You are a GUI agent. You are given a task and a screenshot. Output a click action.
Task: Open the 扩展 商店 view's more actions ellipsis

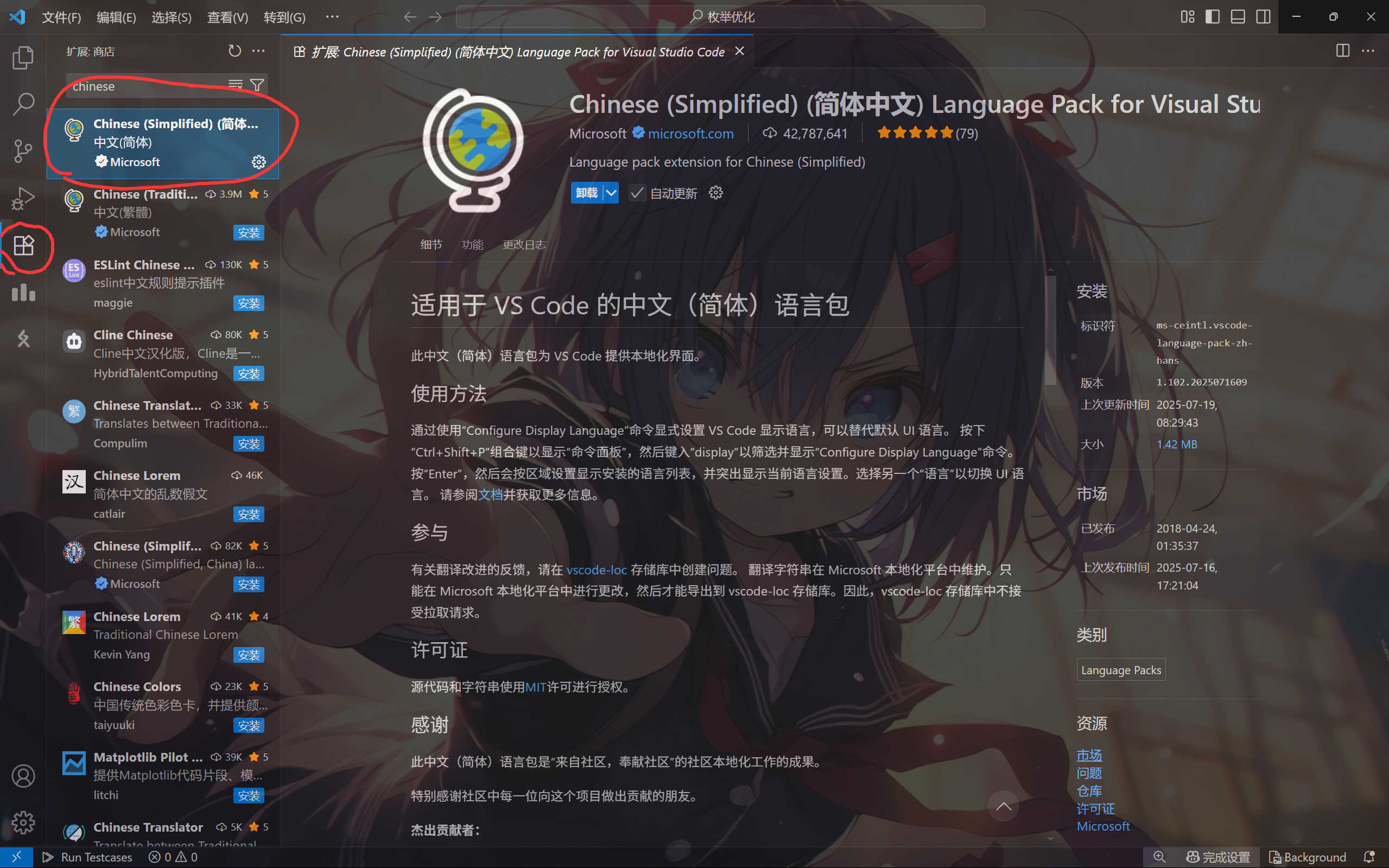[259, 51]
